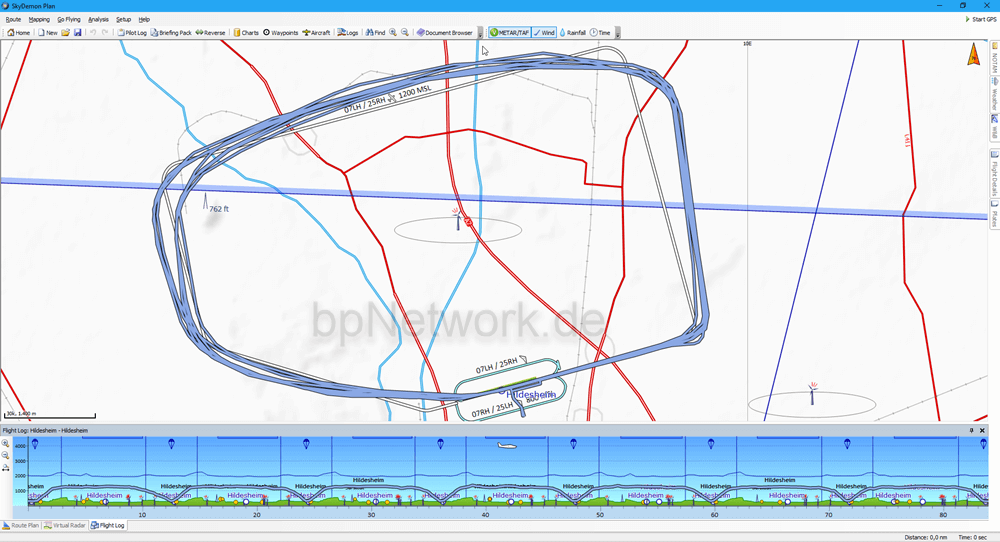Click the save floppy disk icon
The image size is (1000, 542).
[78, 33]
